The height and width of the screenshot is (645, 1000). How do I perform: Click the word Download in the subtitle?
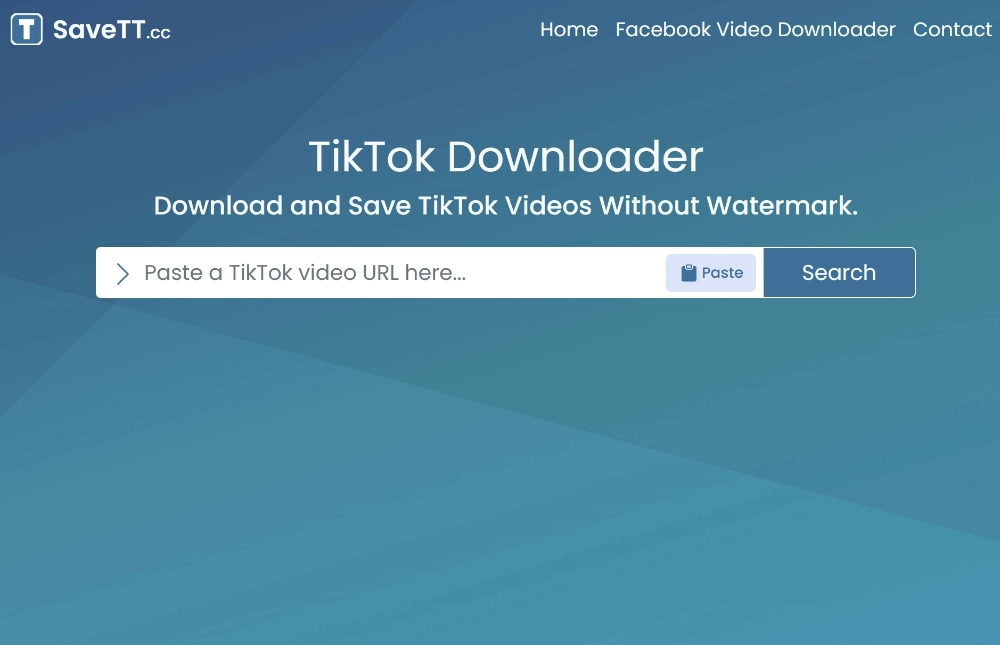pyautogui.click(x=218, y=205)
